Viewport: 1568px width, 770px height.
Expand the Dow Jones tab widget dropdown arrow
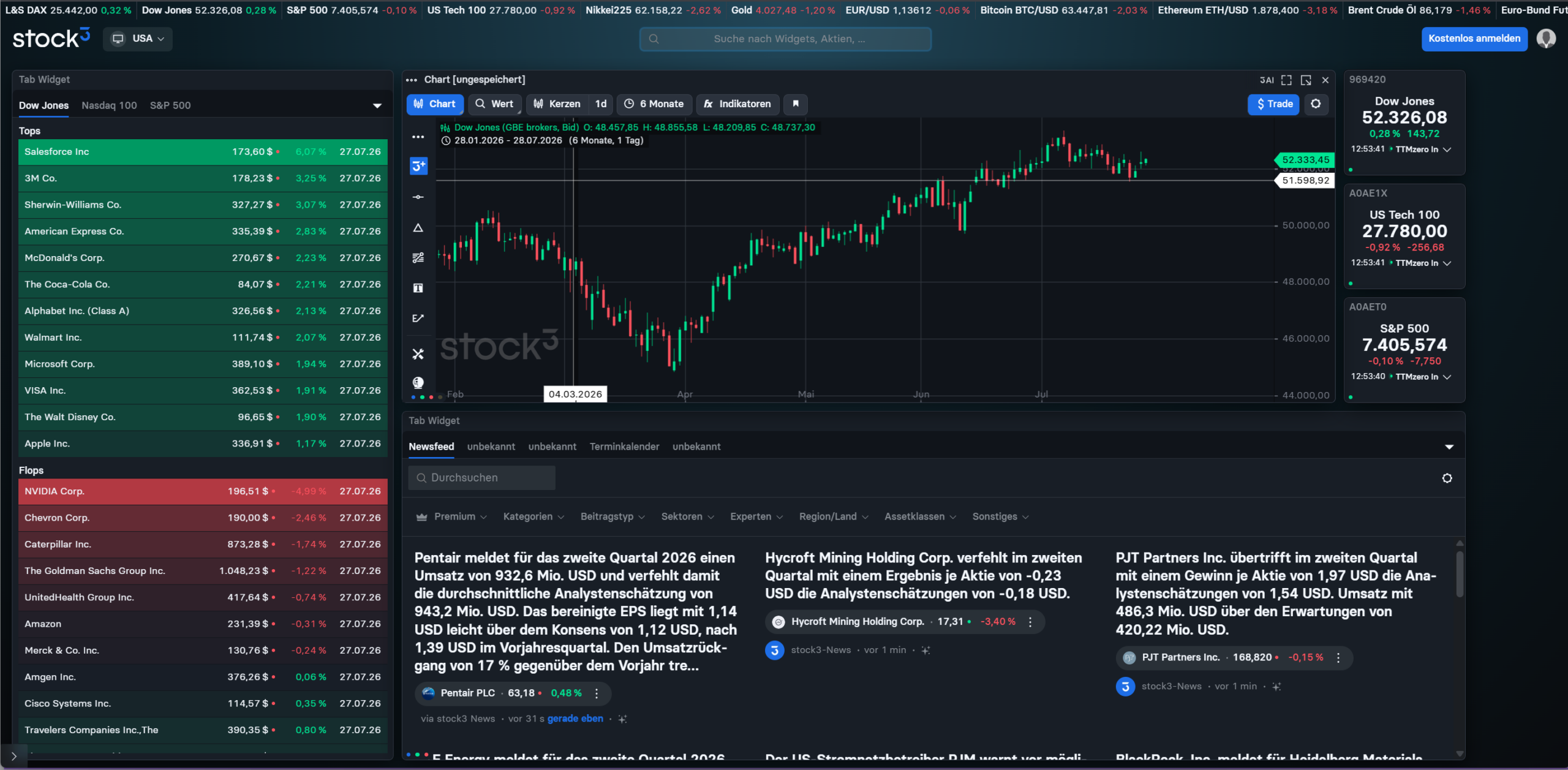point(377,106)
